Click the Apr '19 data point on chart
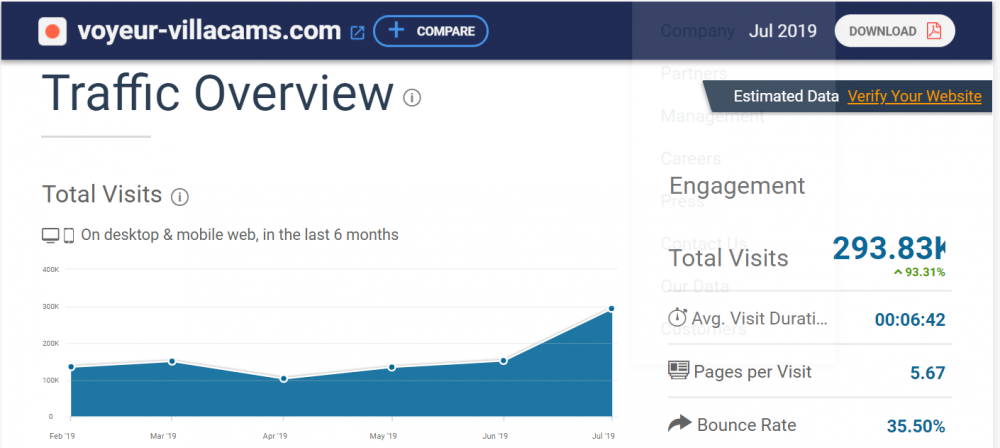 coord(284,379)
